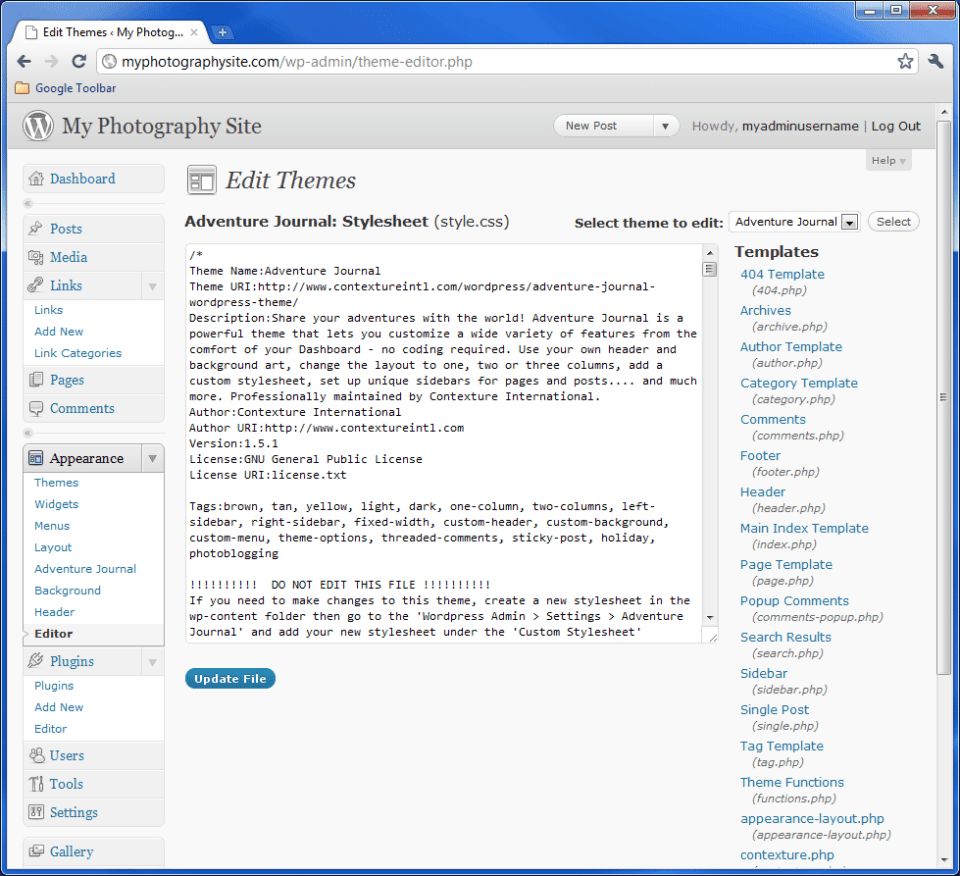960x876 pixels.
Task: Collapse sidebar via arrow below Dashboard
Action: click(28, 203)
